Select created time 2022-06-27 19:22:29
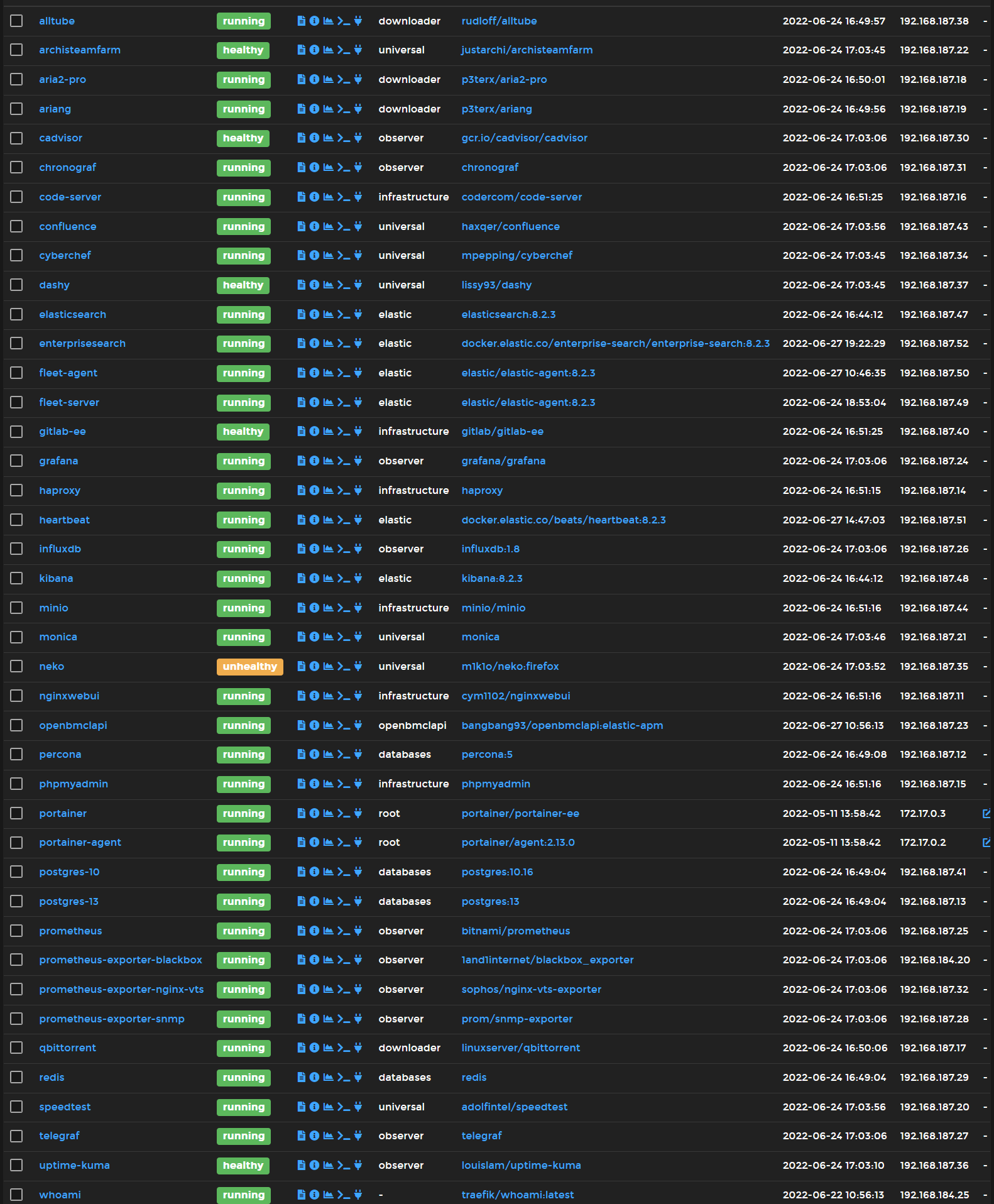The height and width of the screenshot is (1204, 994). coord(834,343)
